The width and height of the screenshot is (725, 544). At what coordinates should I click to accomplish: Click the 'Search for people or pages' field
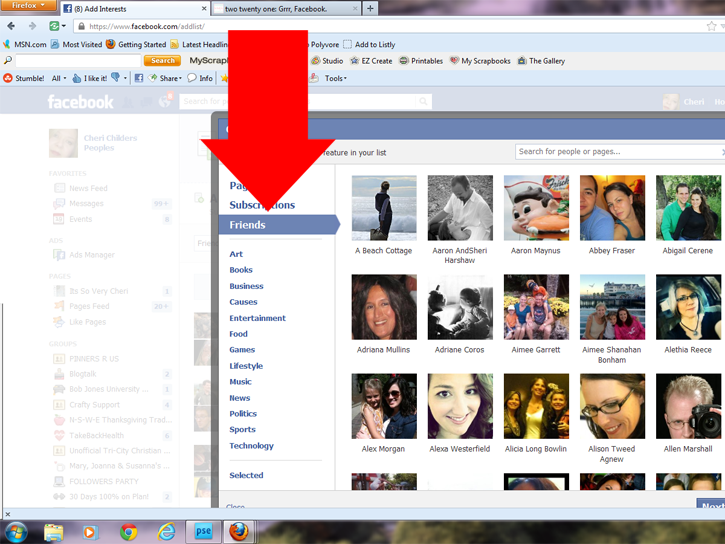[615, 152]
